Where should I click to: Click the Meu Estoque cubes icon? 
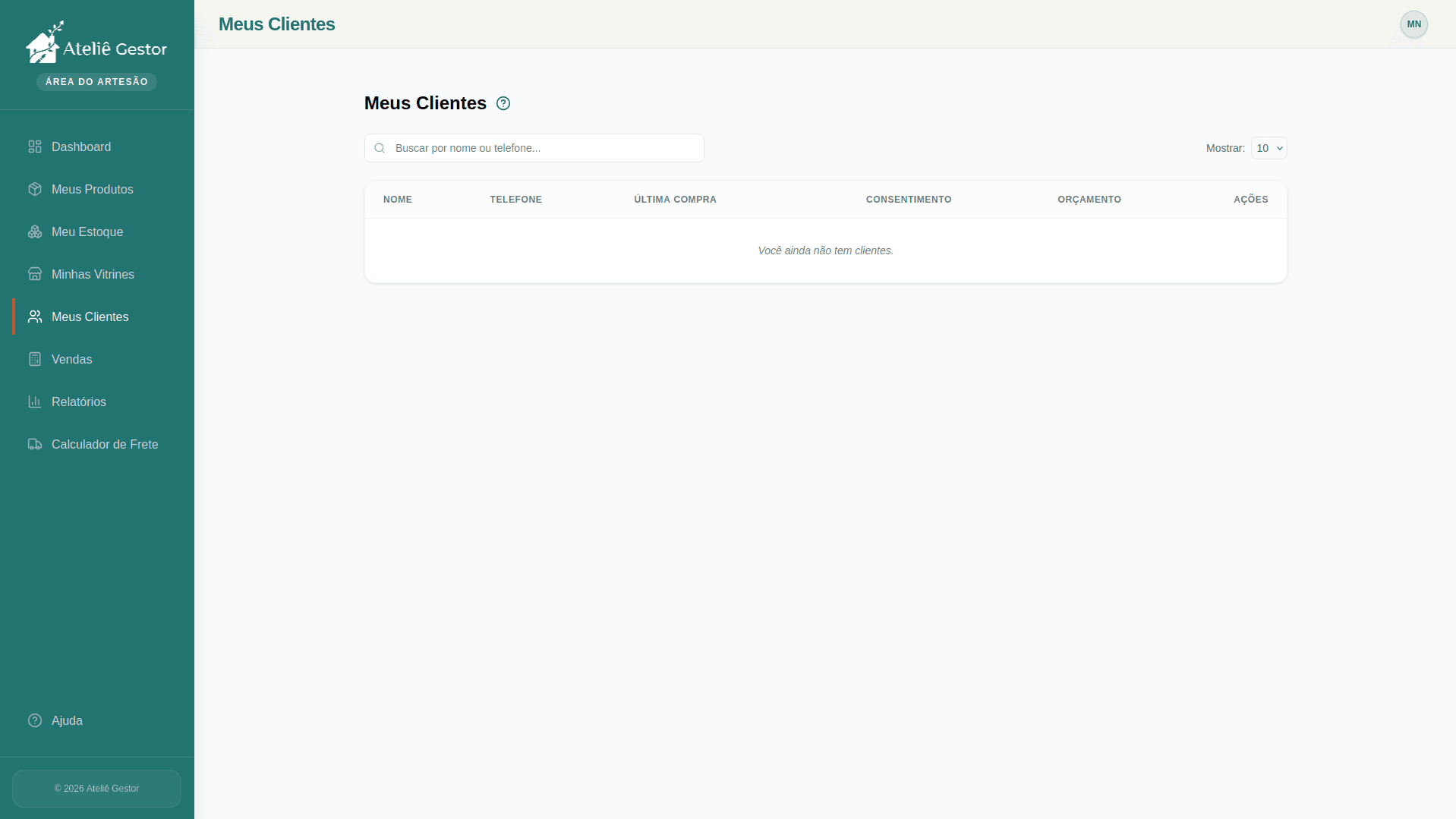[x=35, y=232]
